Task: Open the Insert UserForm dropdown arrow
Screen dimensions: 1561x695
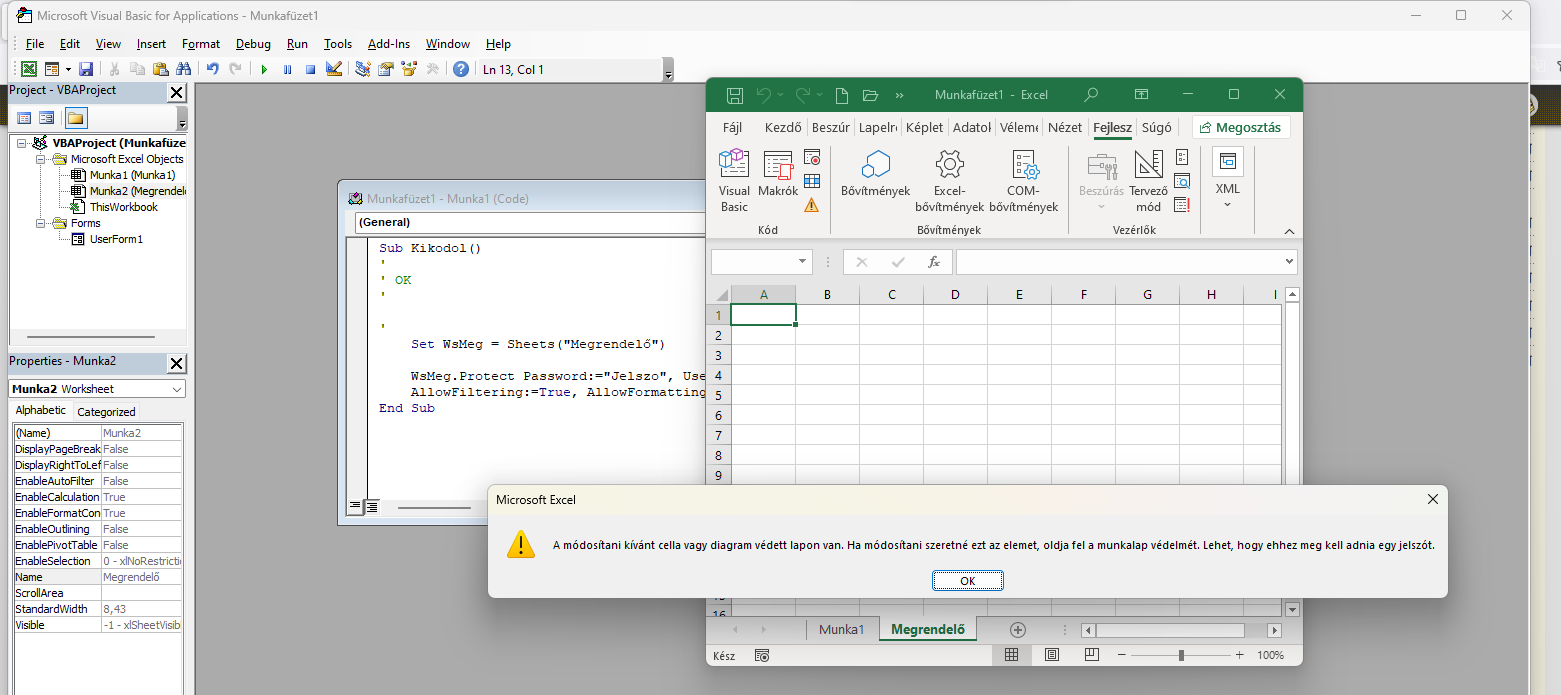Action: 68,69
